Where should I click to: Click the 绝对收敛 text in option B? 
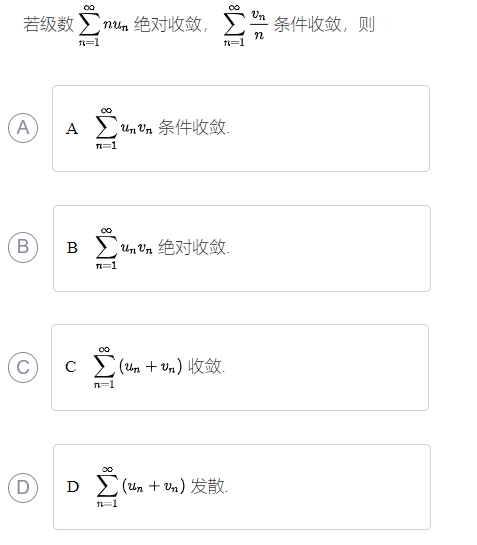coord(193,247)
